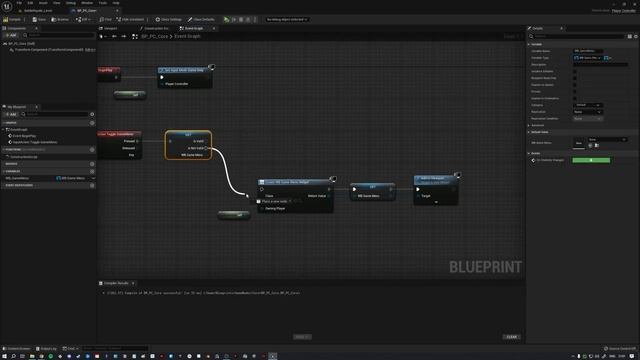This screenshot has width=640, height=360.
Task: Click Hide Unrelated nodes button
Action: (130, 19)
